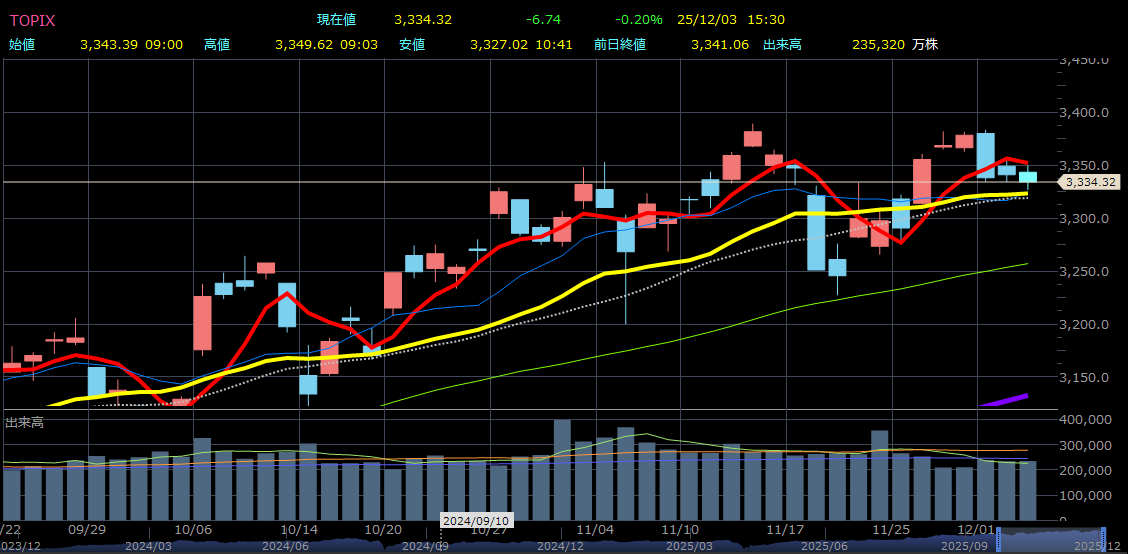The image size is (1128, 554).
Task: Click the 出来高 volume pane label
Action: [26, 423]
